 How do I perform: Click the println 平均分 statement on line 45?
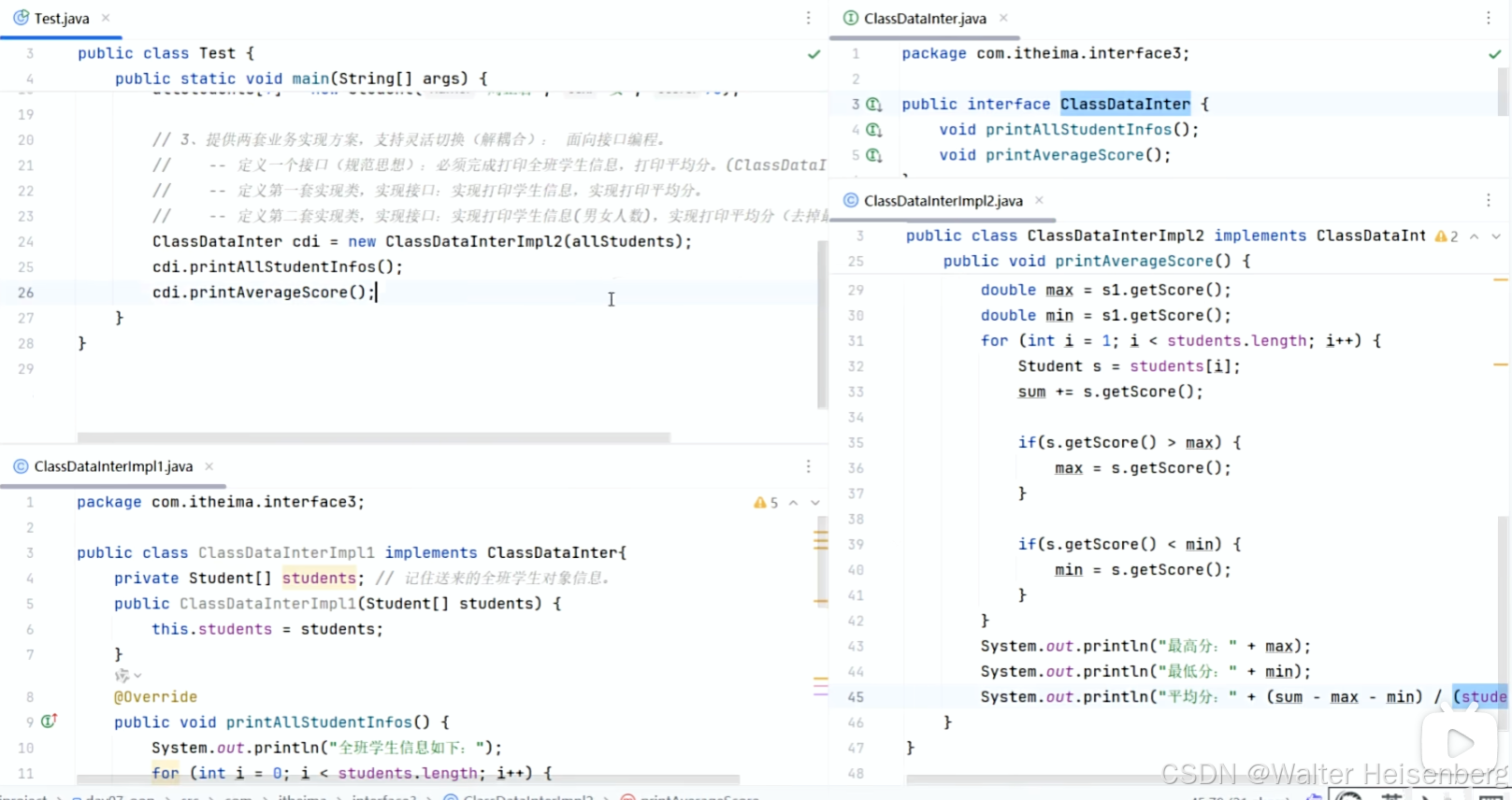pos(1244,696)
